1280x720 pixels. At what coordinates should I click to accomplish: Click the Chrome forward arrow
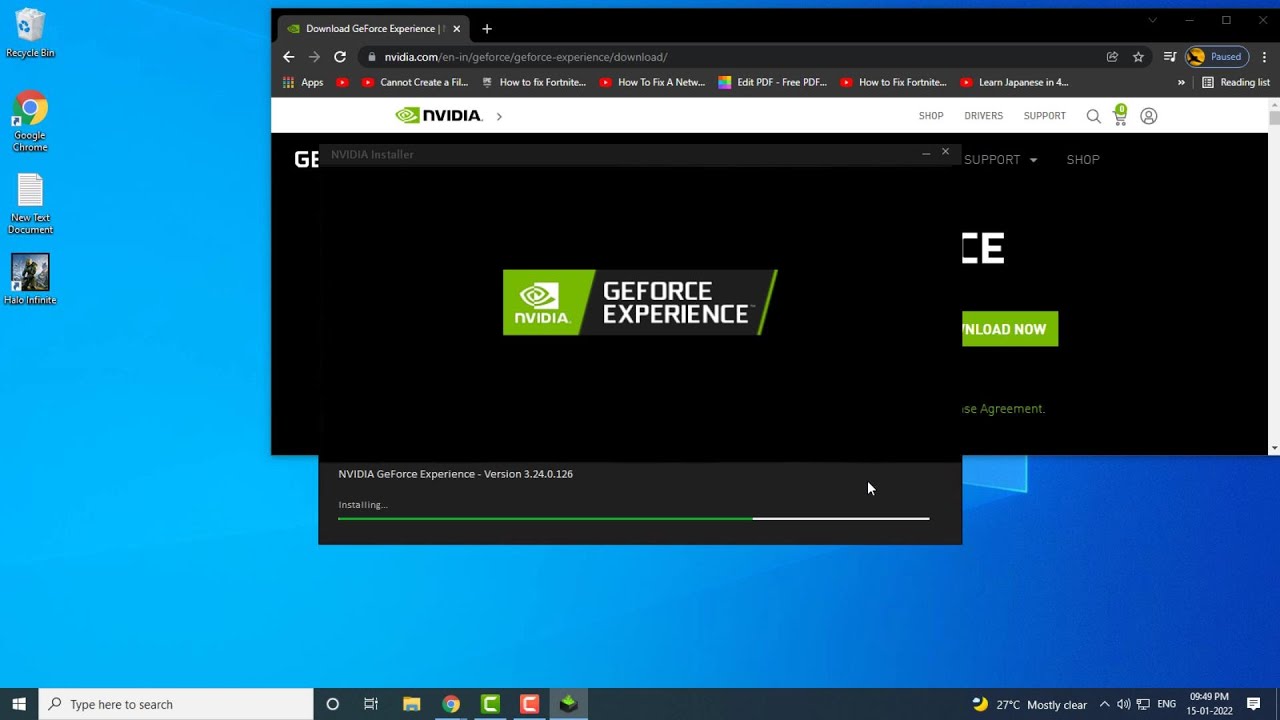point(314,57)
